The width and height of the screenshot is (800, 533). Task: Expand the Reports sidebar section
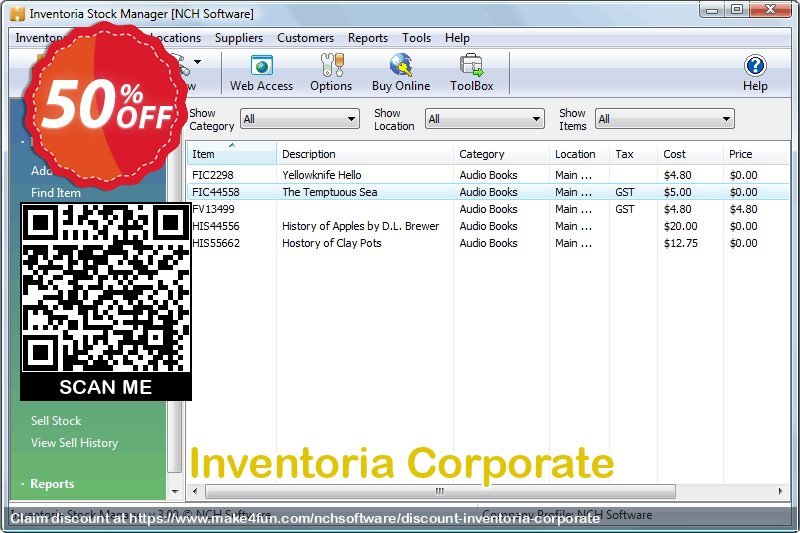(52, 484)
